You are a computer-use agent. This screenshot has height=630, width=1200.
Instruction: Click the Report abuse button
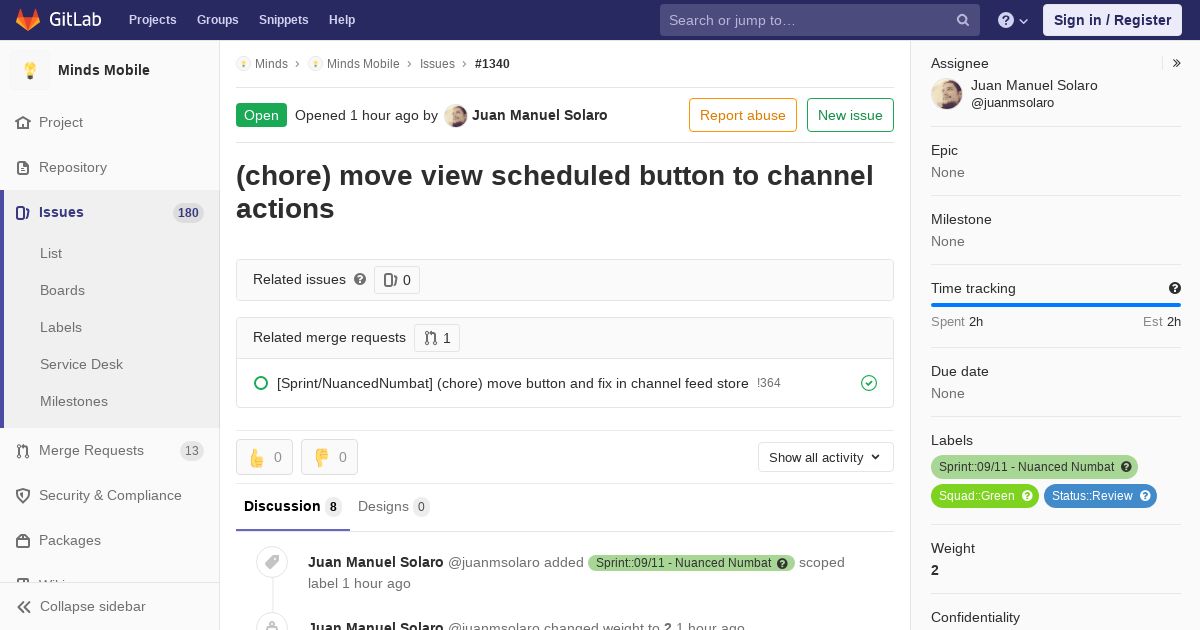pyautogui.click(x=743, y=115)
